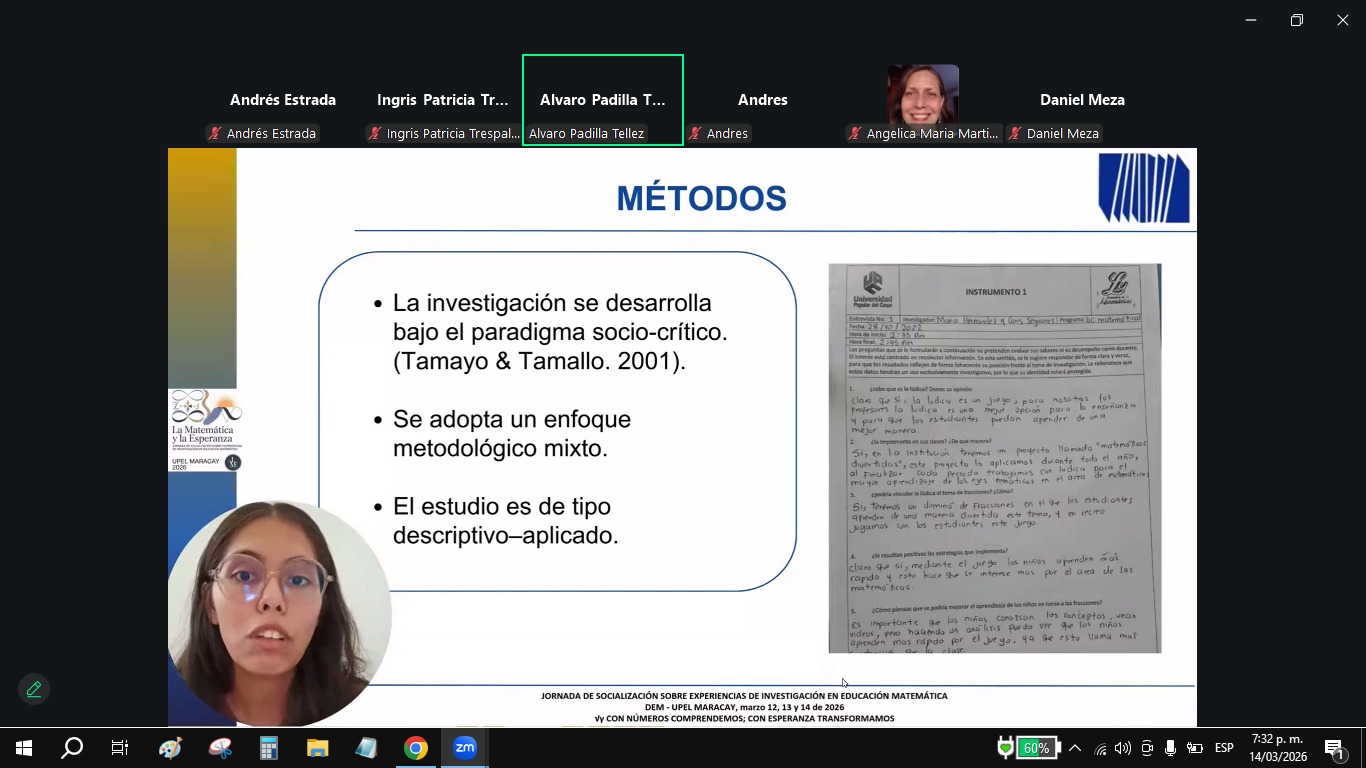Switch the ESP input language indicator
1366x768 pixels.
(1224, 748)
